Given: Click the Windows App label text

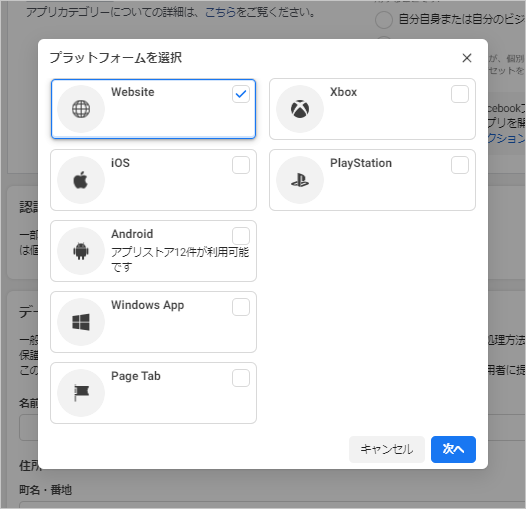Looking at the screenshot, I should [x=148, y=305].
